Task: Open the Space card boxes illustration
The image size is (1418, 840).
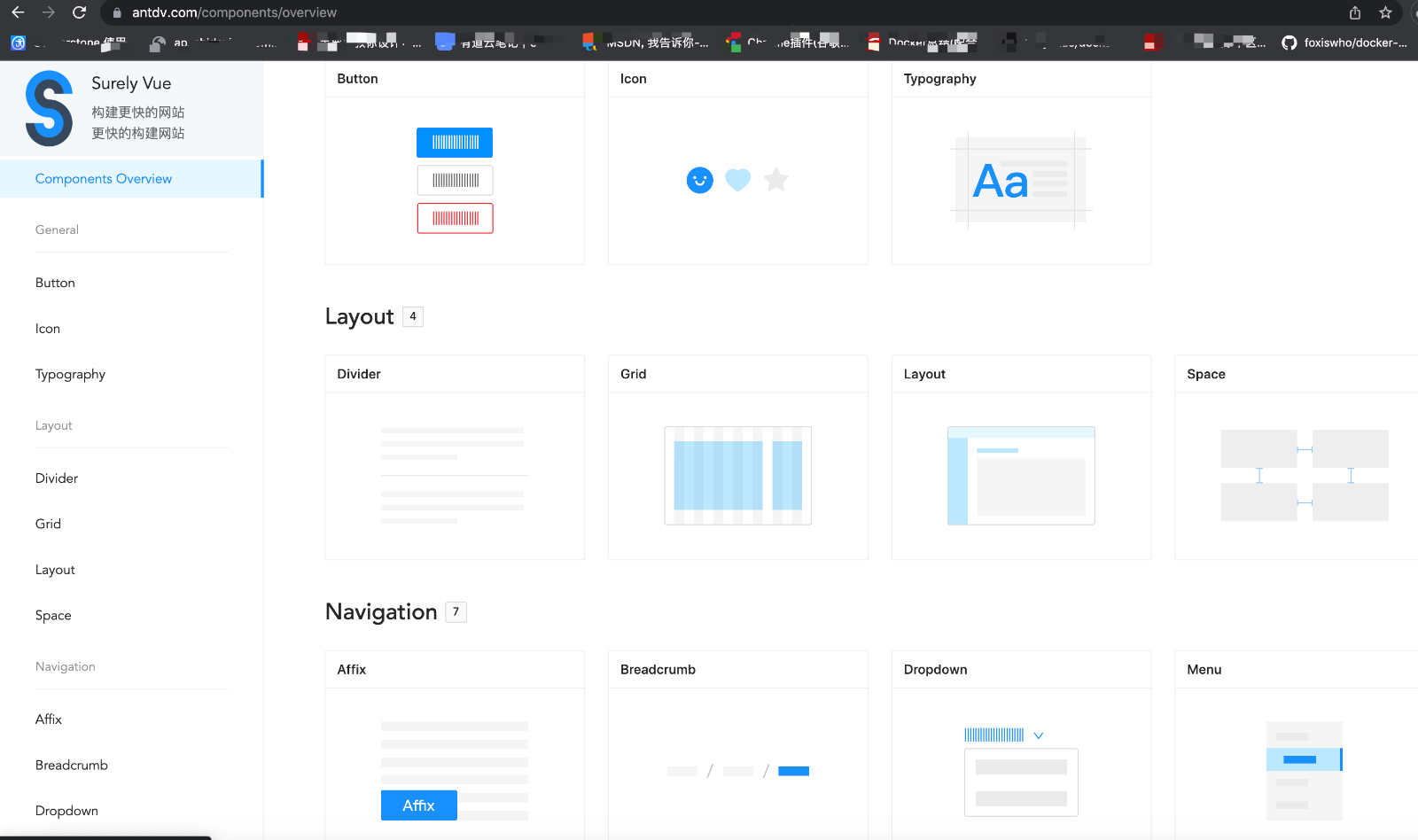Action: pyautogui.click(x=1305, y=476)
